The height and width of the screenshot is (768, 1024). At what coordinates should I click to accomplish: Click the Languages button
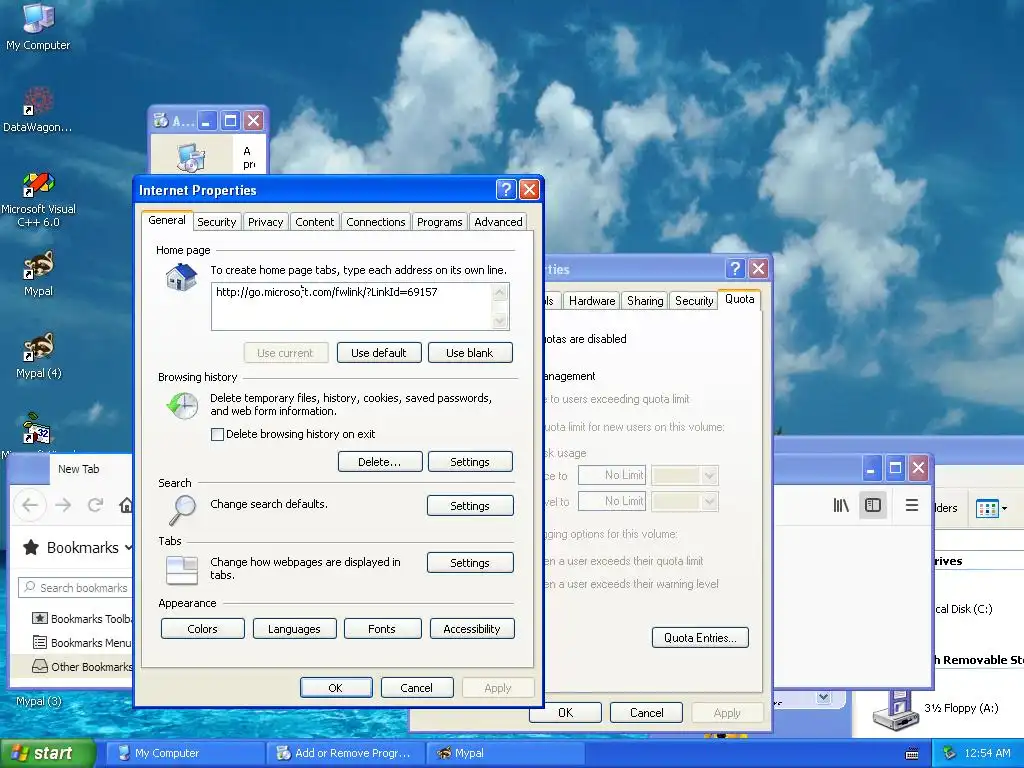tap(295, 629)
